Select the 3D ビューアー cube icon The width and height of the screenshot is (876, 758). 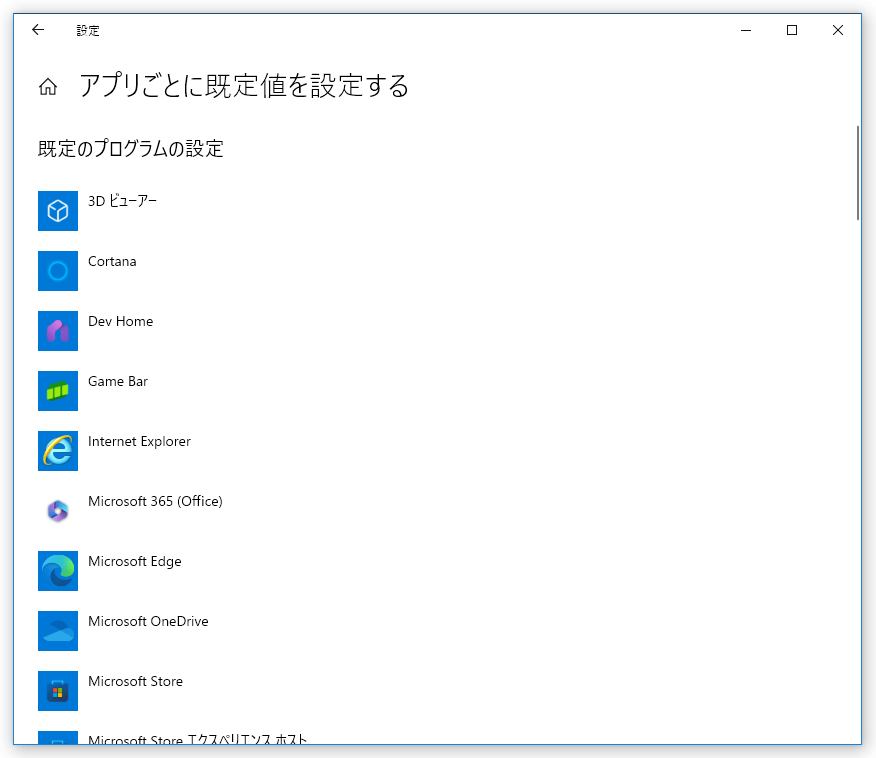click(x=58, y=211)
